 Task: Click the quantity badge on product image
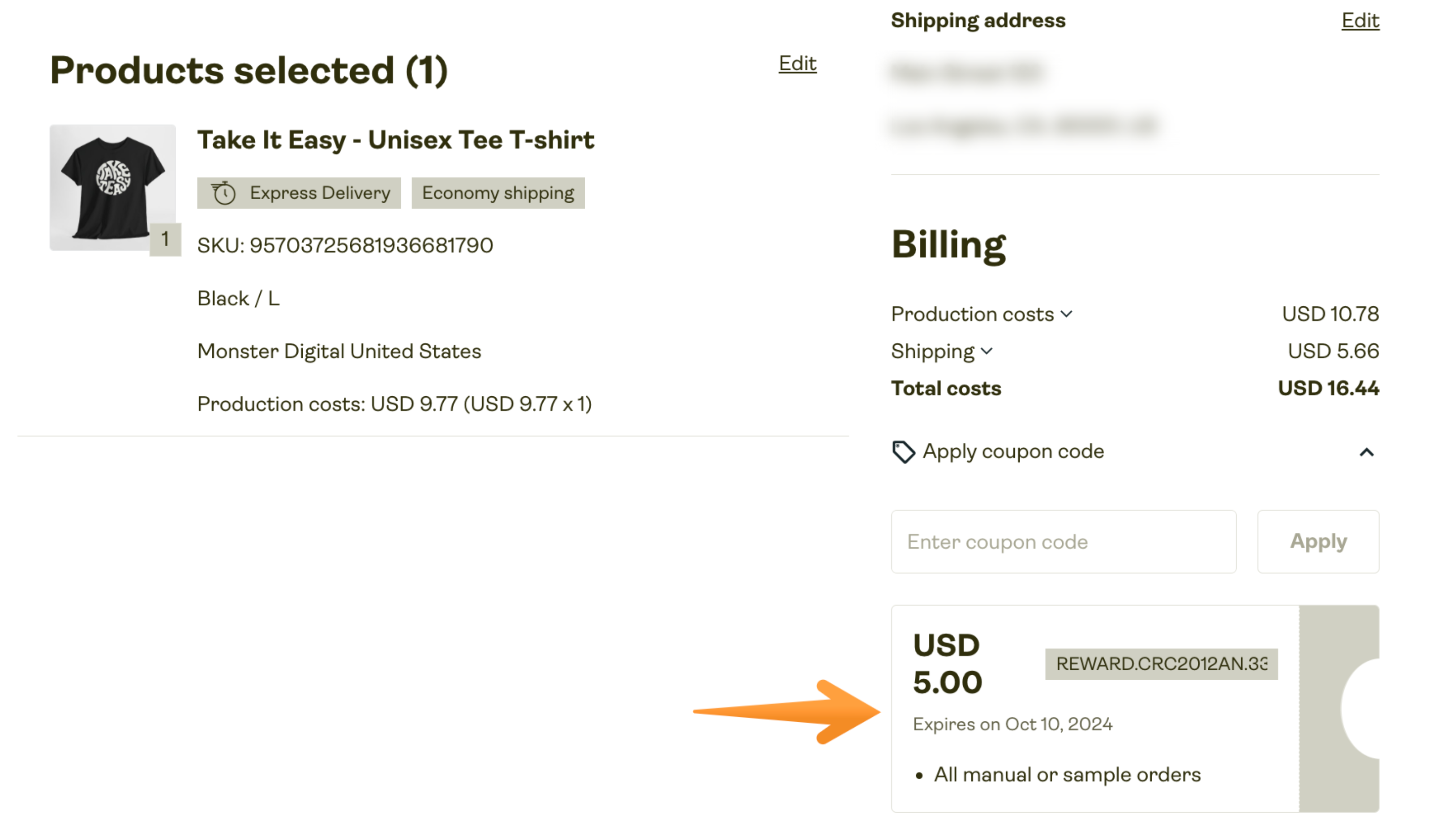(x=165, y=240)
